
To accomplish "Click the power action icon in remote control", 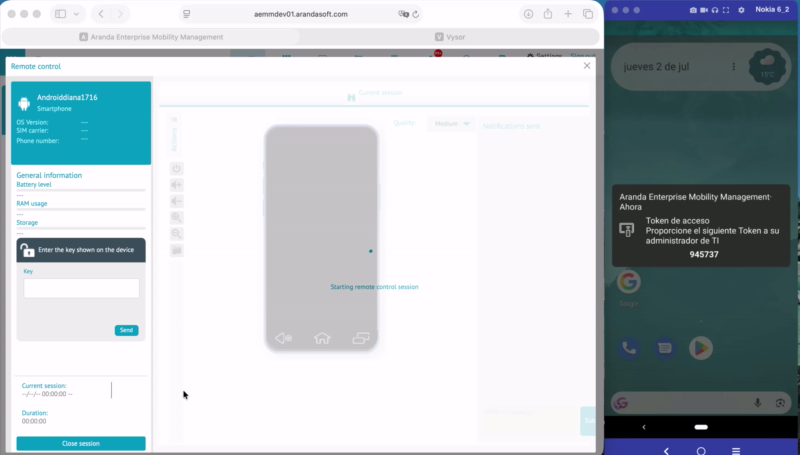I will [177, 168].
